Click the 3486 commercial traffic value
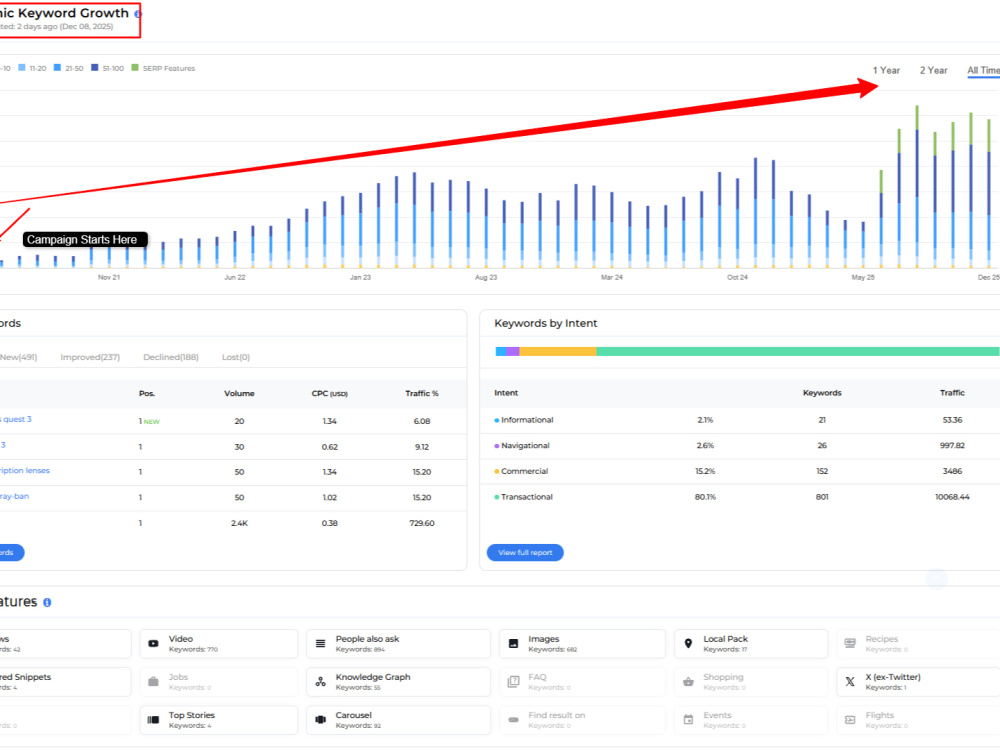 point(952,471)
